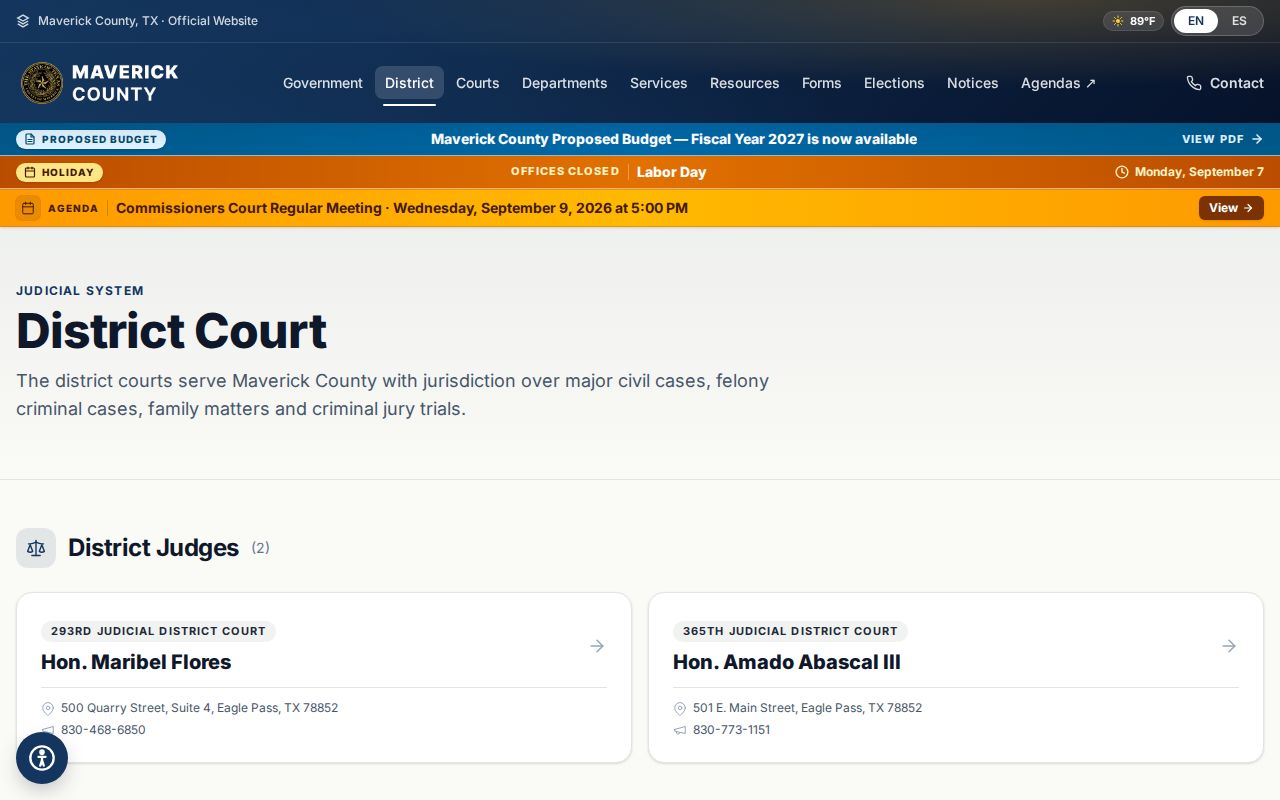Click View PDF for the proposed budget

coord(1222,139)
